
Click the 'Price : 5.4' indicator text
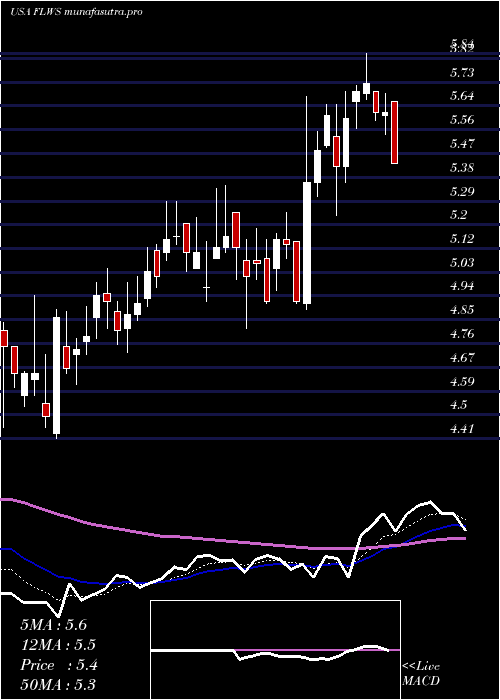(x=58, y=665)
